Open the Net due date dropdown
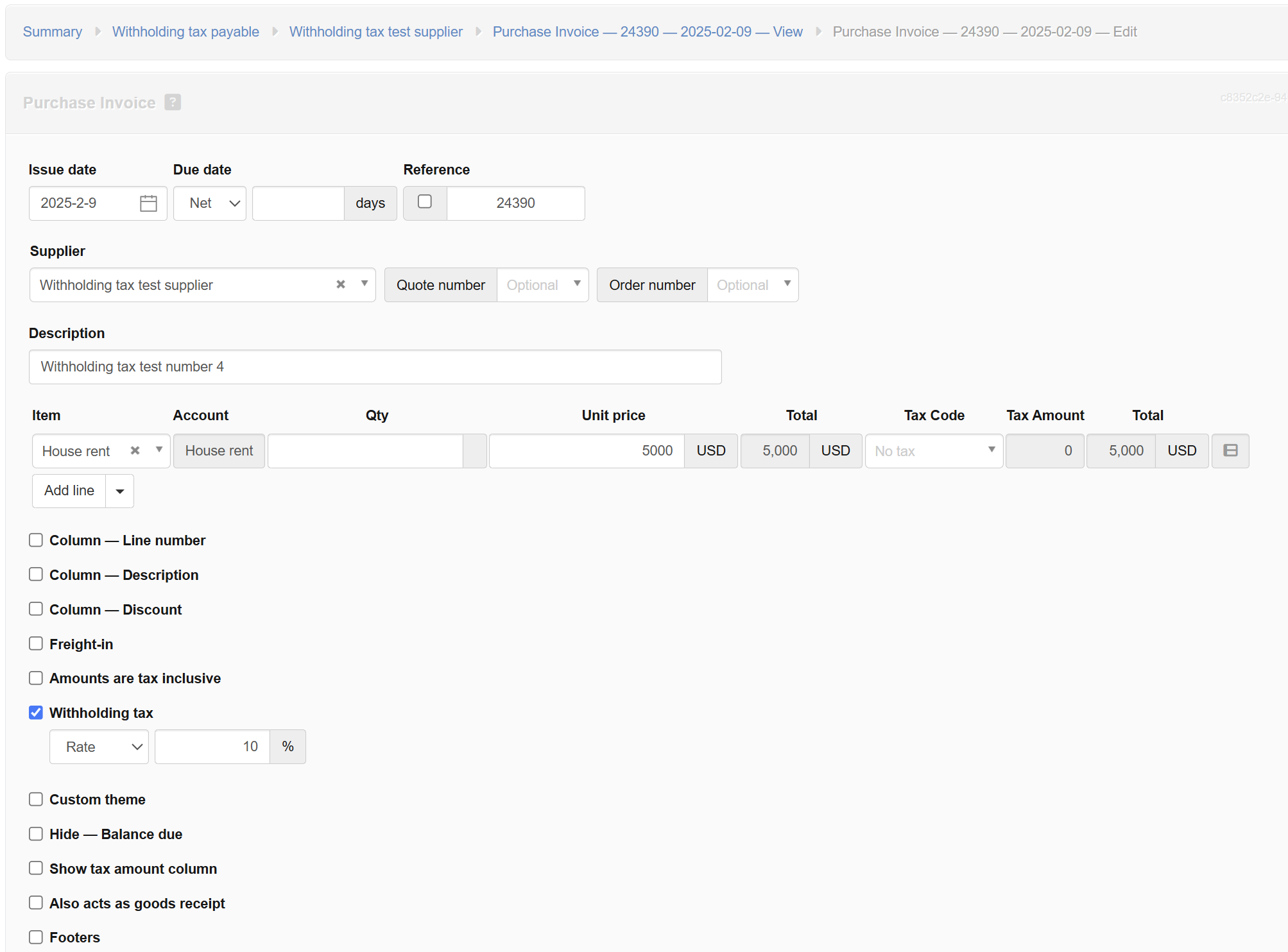Screen dimensions: 1288x952 click(x=210, y=203)
